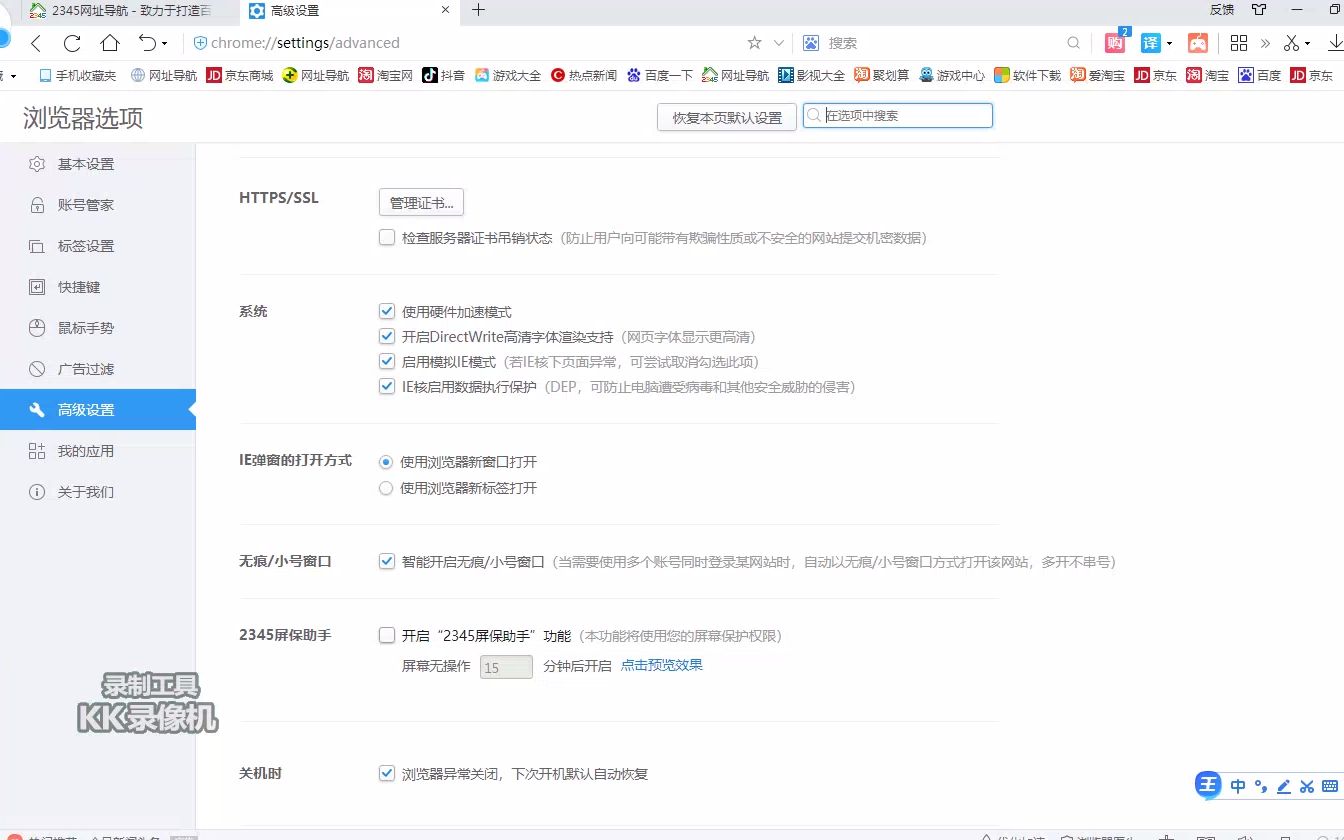Toggle 浏览器异常关闭自动恢复 checkbox
This screenshot has height=840, width=1344.
[x=387, y=774]
